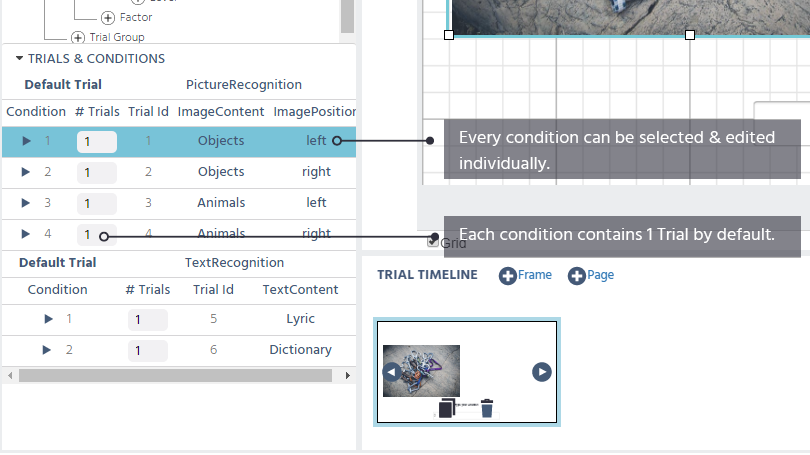The height and width of the screenshot is (455, 810).
Task: Click the horizontal scrollbar's right arrow
Action: 348,375
